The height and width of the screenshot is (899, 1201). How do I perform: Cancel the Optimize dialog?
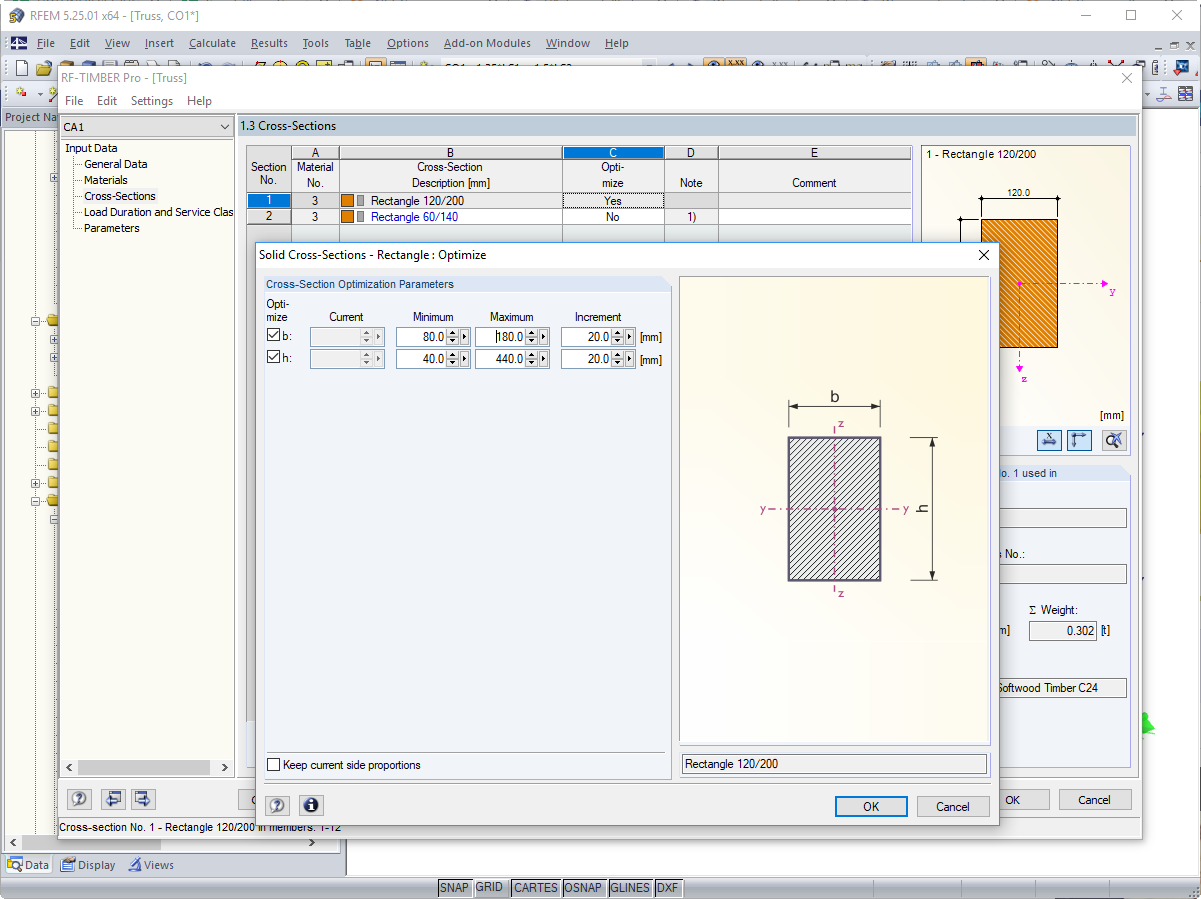click(x=953, y=806)
